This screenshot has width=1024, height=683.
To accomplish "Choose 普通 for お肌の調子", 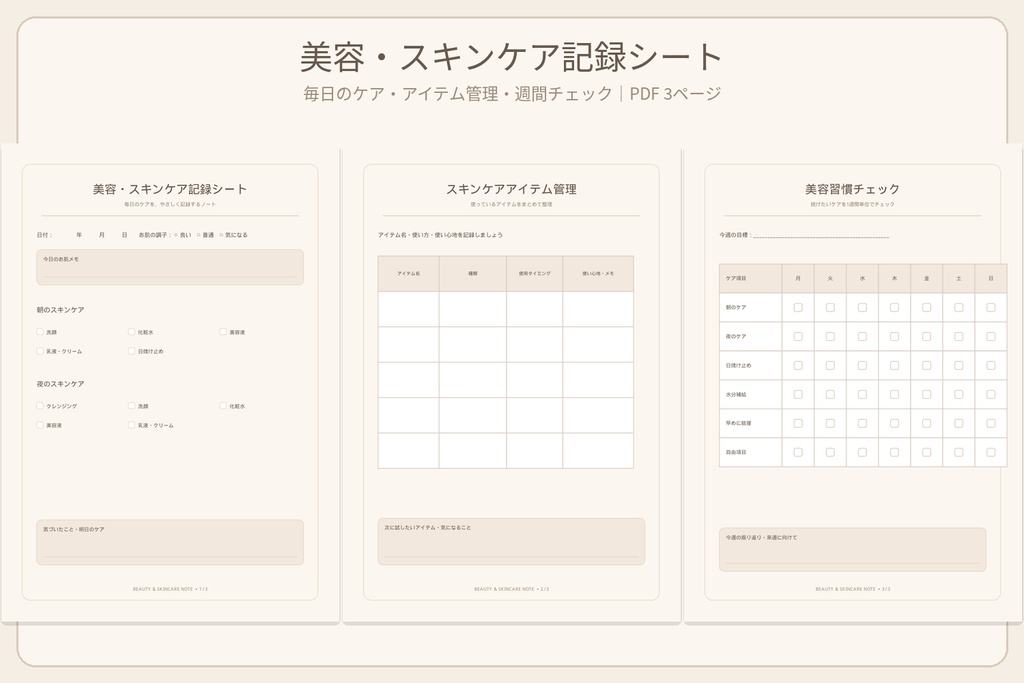I will (199, 235).
